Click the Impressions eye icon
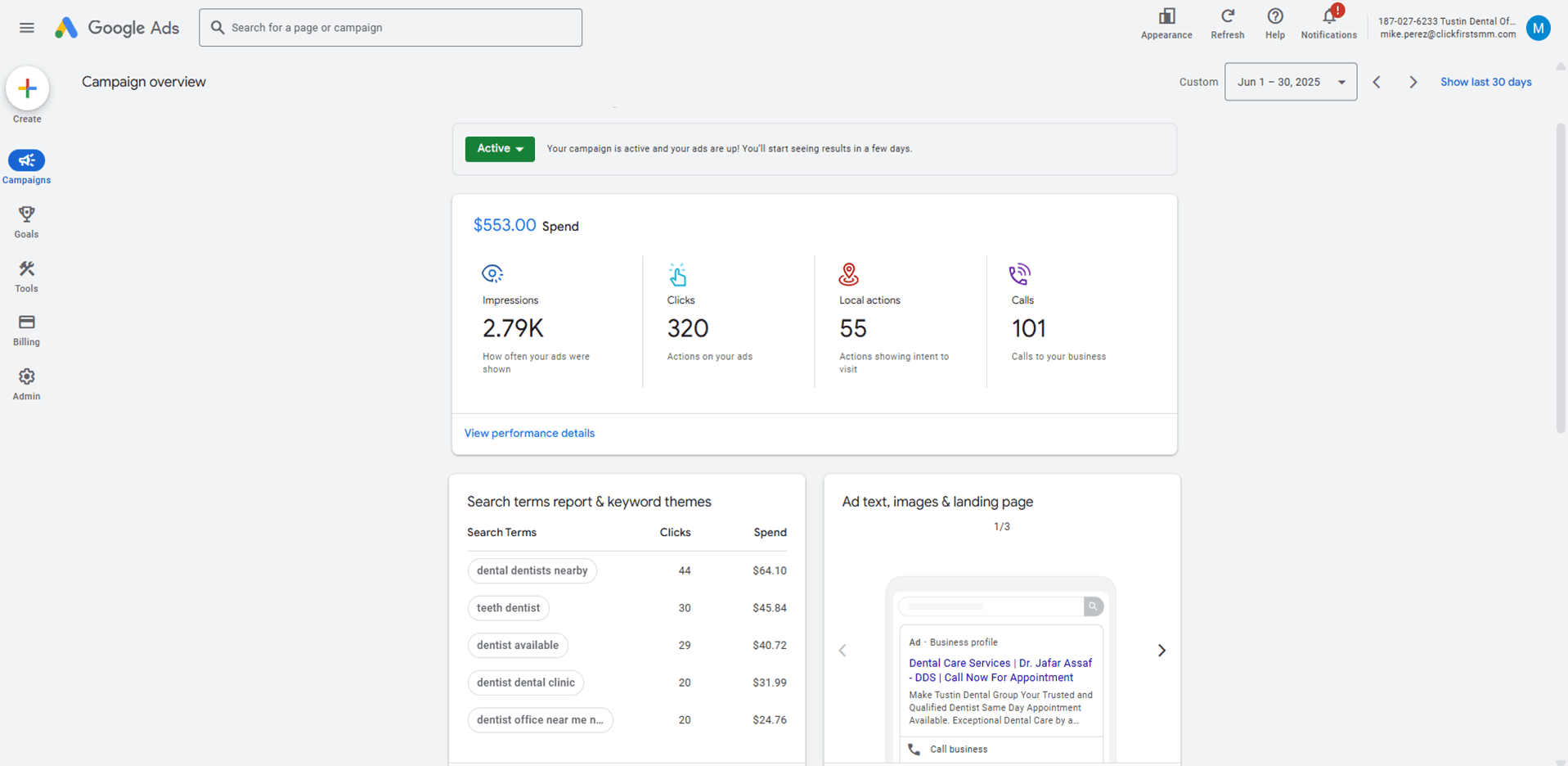Screen dimensions: 1568x766 tap(492, 273)
